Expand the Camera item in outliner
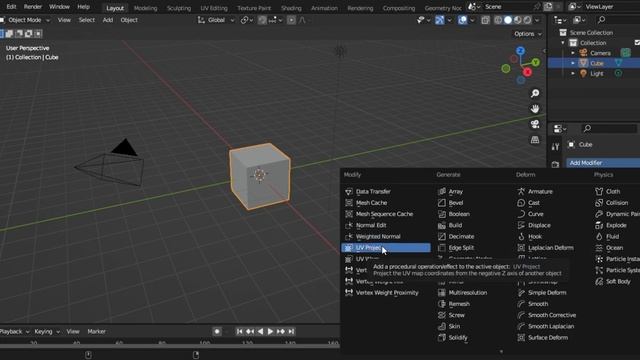Viewport: 640px width, 360px height. pyautogui.click(x=573, y=53)
